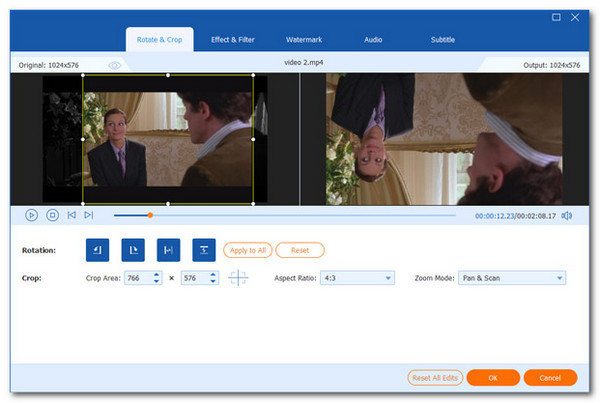Toggle original preview eye icon
Viewport: 600px width, 403px height.
click(x=114, y=65)
